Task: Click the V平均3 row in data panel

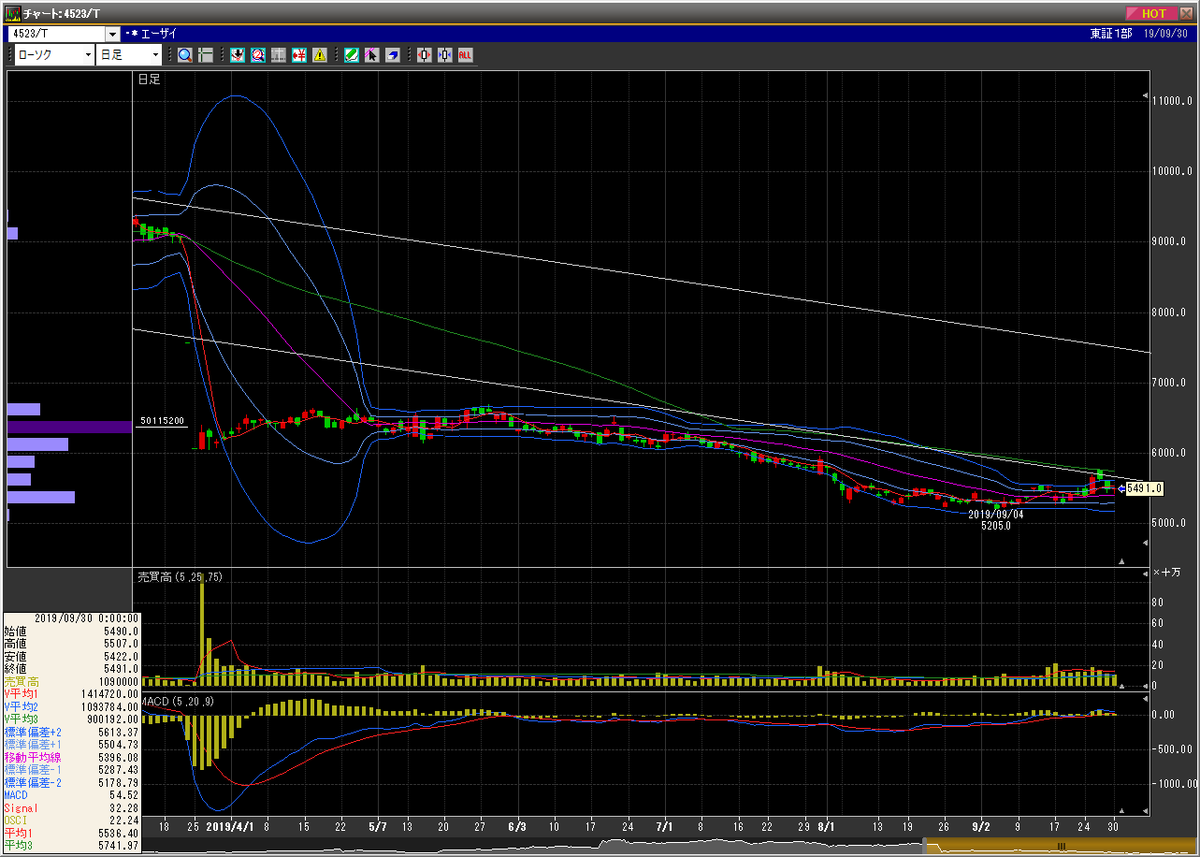Action: [71, 718]
